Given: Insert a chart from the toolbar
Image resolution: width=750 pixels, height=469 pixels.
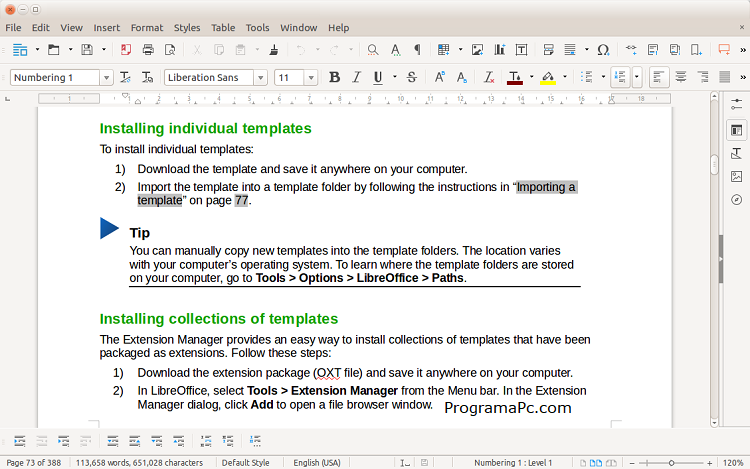Looking at the screenshot, I should 499,50.
